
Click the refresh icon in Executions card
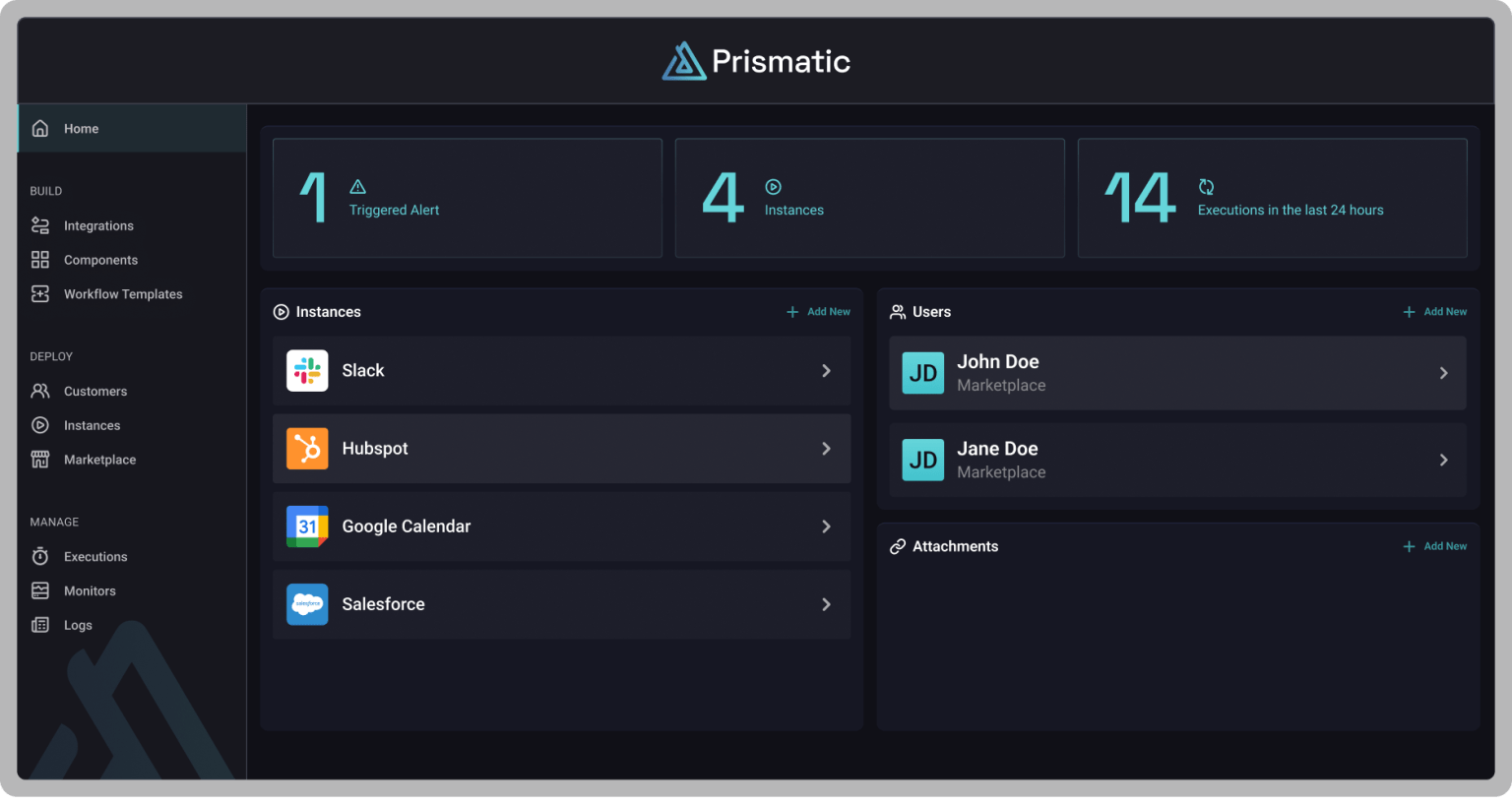1207,187
